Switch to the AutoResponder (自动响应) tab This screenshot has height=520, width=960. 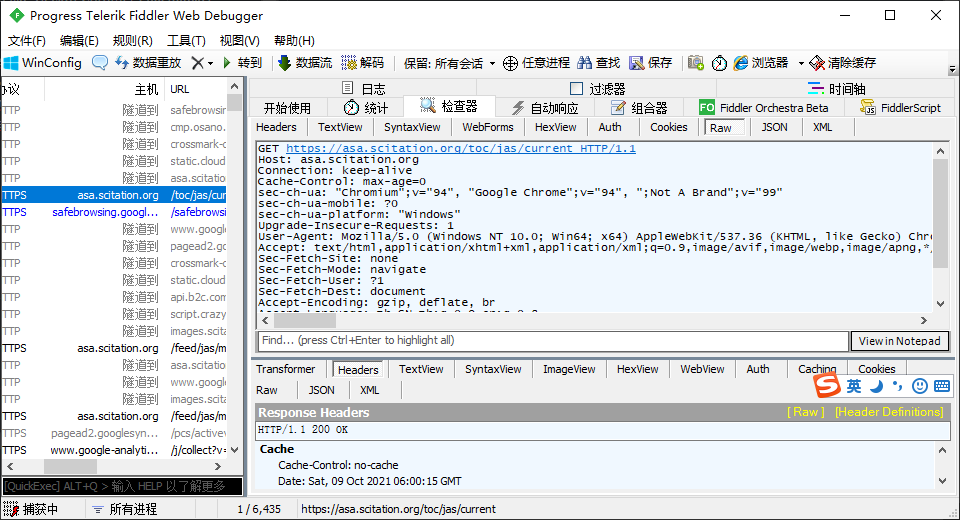coord(545,108)
